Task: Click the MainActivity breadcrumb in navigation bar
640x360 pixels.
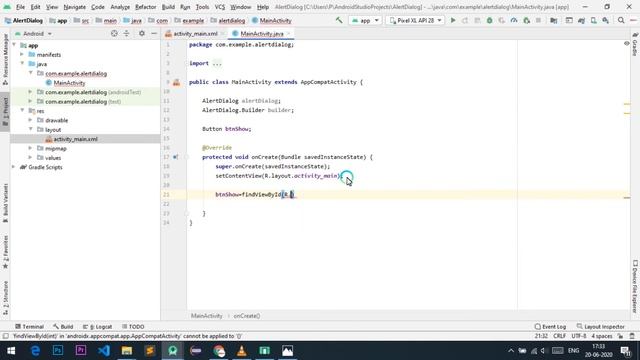Action: (x=272, y=20)
